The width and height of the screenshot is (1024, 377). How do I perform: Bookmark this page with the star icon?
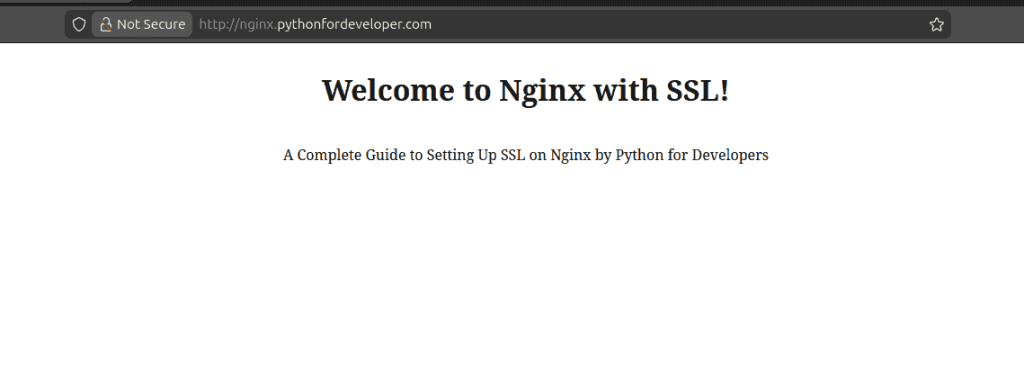[x=936, y=25]
